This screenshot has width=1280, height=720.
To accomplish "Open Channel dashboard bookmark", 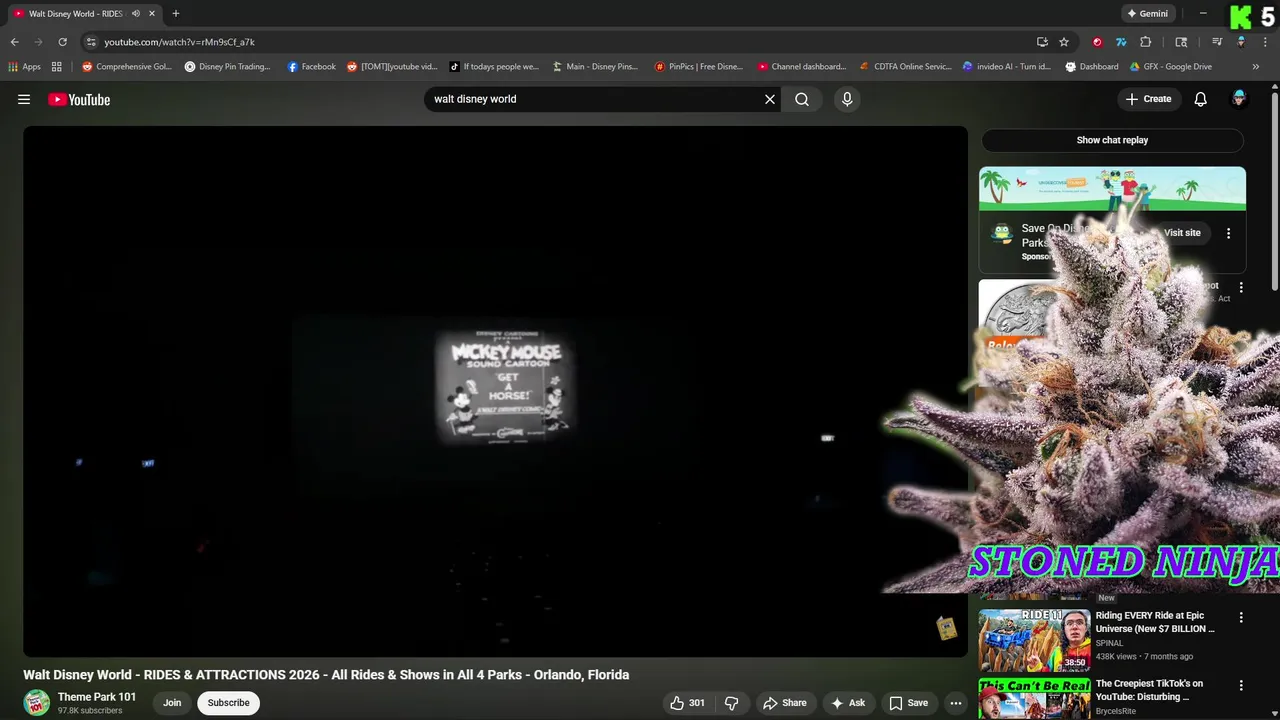I will pos(801,67).
